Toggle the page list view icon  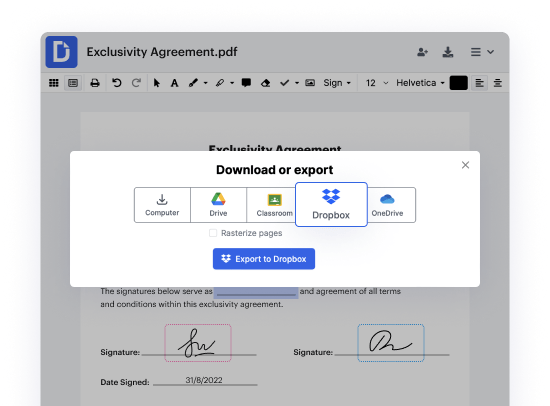tap(73, 83)
